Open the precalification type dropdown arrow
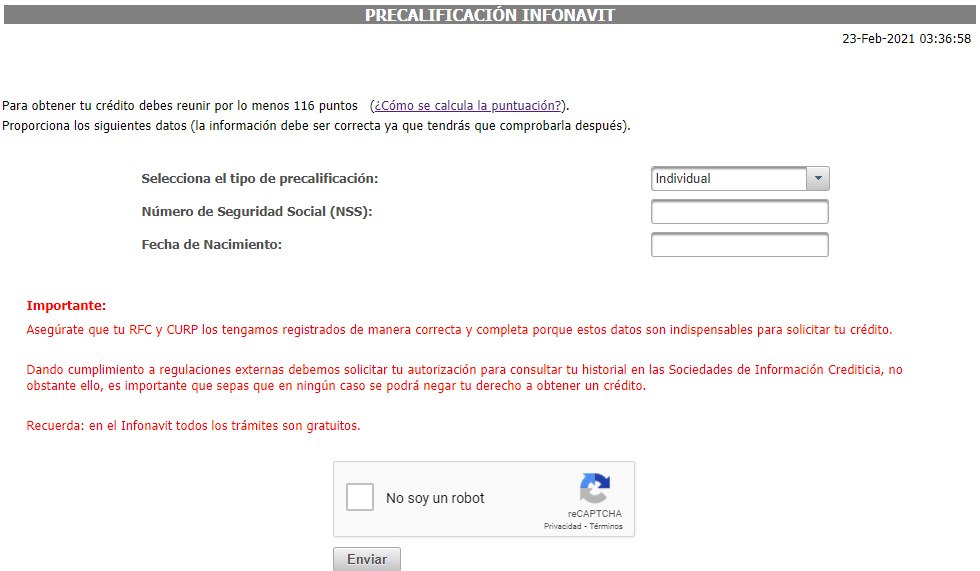 pyautogui.click(x=818, y=179)
